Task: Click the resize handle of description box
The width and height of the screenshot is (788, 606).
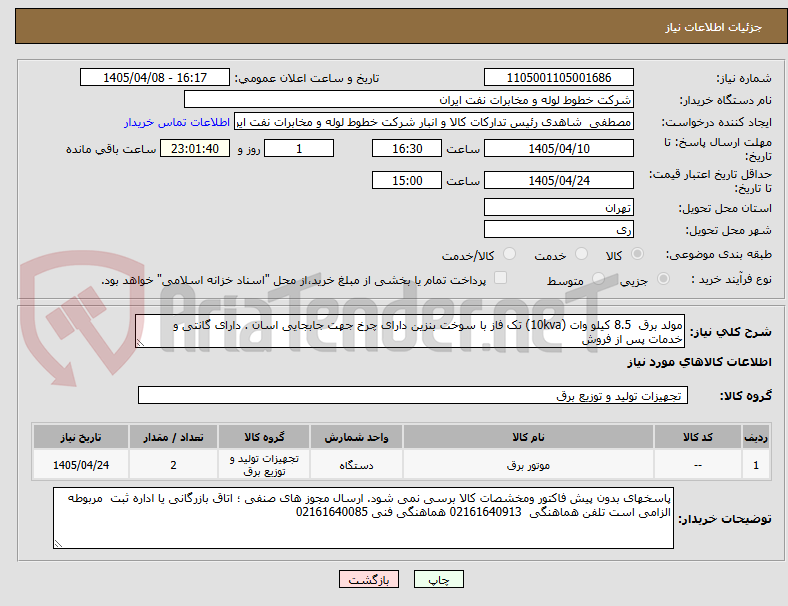Action: (140, 342)
